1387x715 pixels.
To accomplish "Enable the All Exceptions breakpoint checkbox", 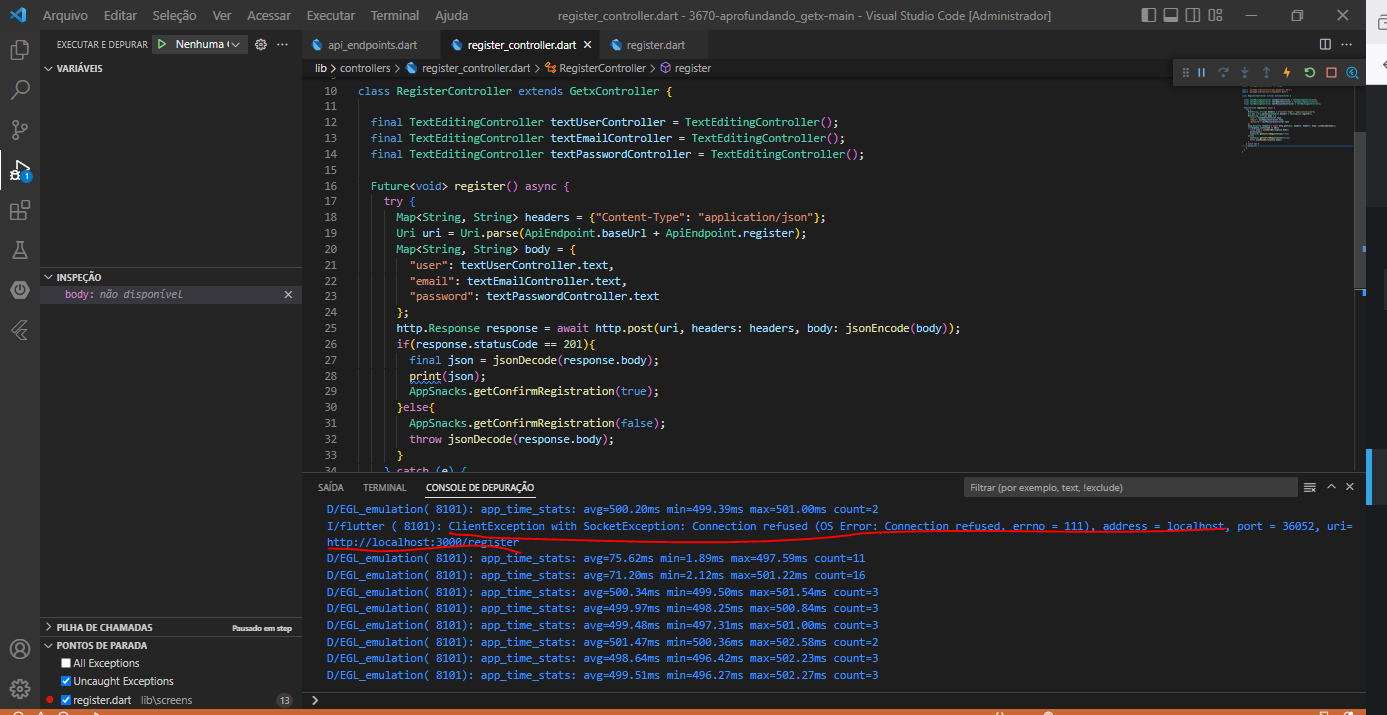I will (66, 663).
